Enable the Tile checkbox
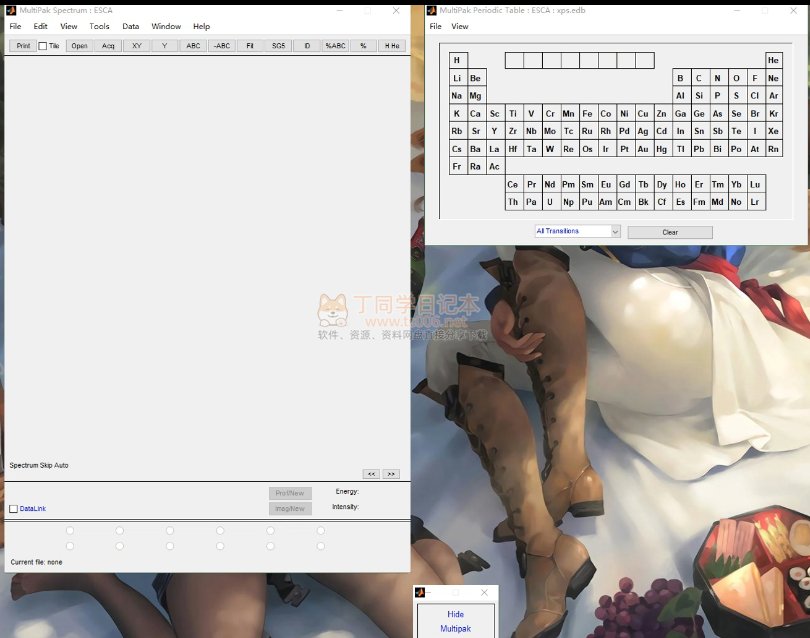Screen dimensions: 810x638 42,46
